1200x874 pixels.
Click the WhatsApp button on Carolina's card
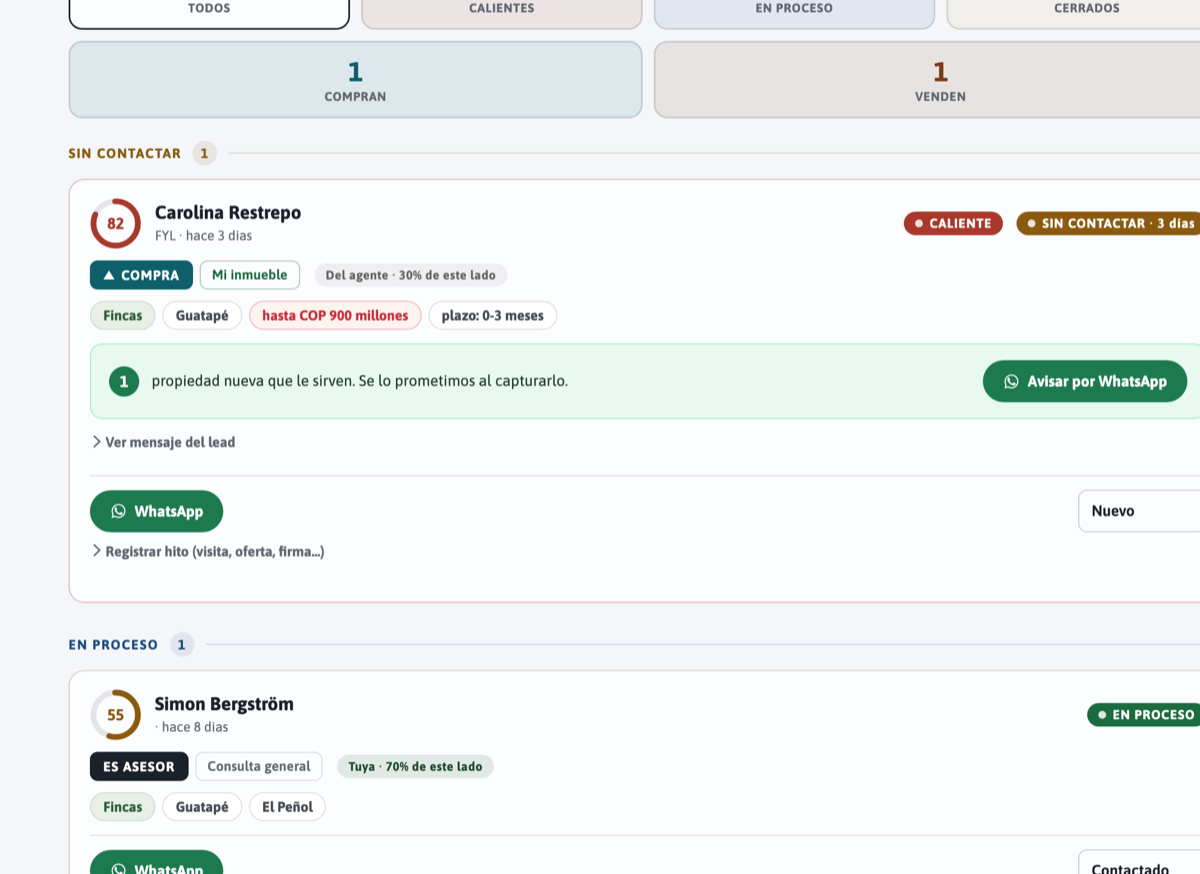(156, 511)
